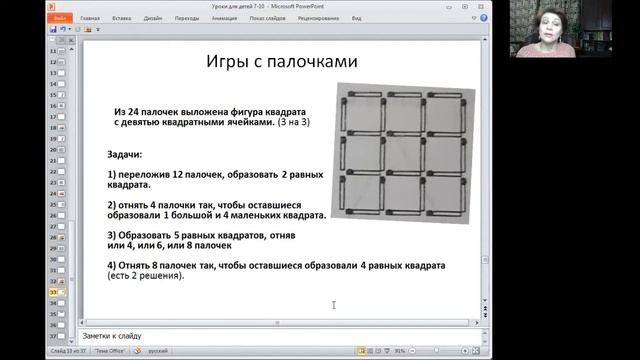
Task: Open the Customize Quick Access Toolbar dropdown
Action: click(x=98, y=30)
